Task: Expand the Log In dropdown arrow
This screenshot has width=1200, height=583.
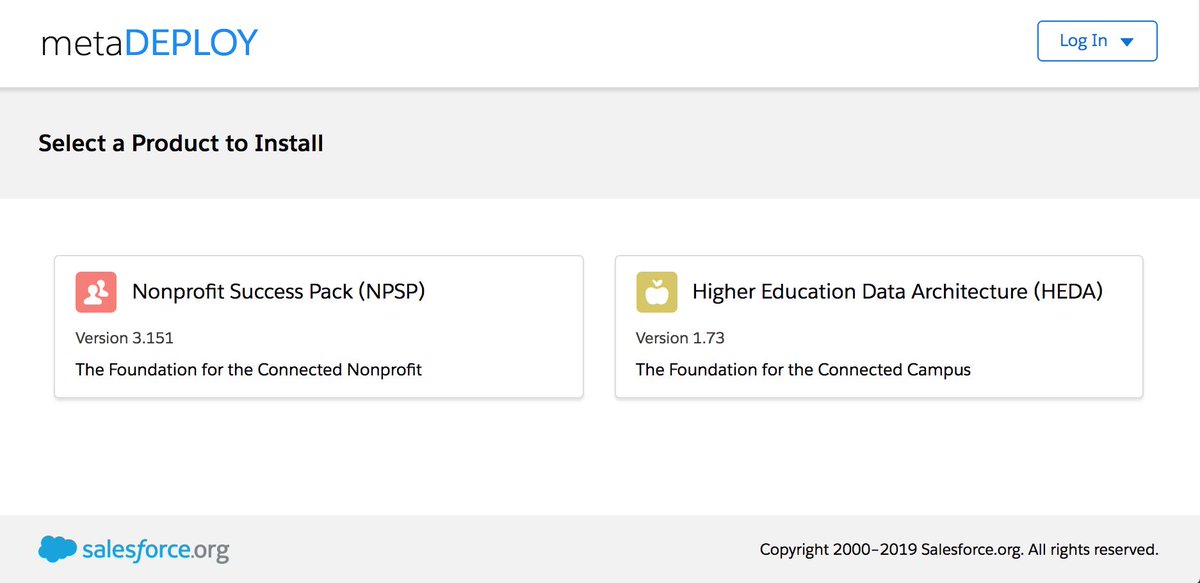Action: pos(1127,42)
